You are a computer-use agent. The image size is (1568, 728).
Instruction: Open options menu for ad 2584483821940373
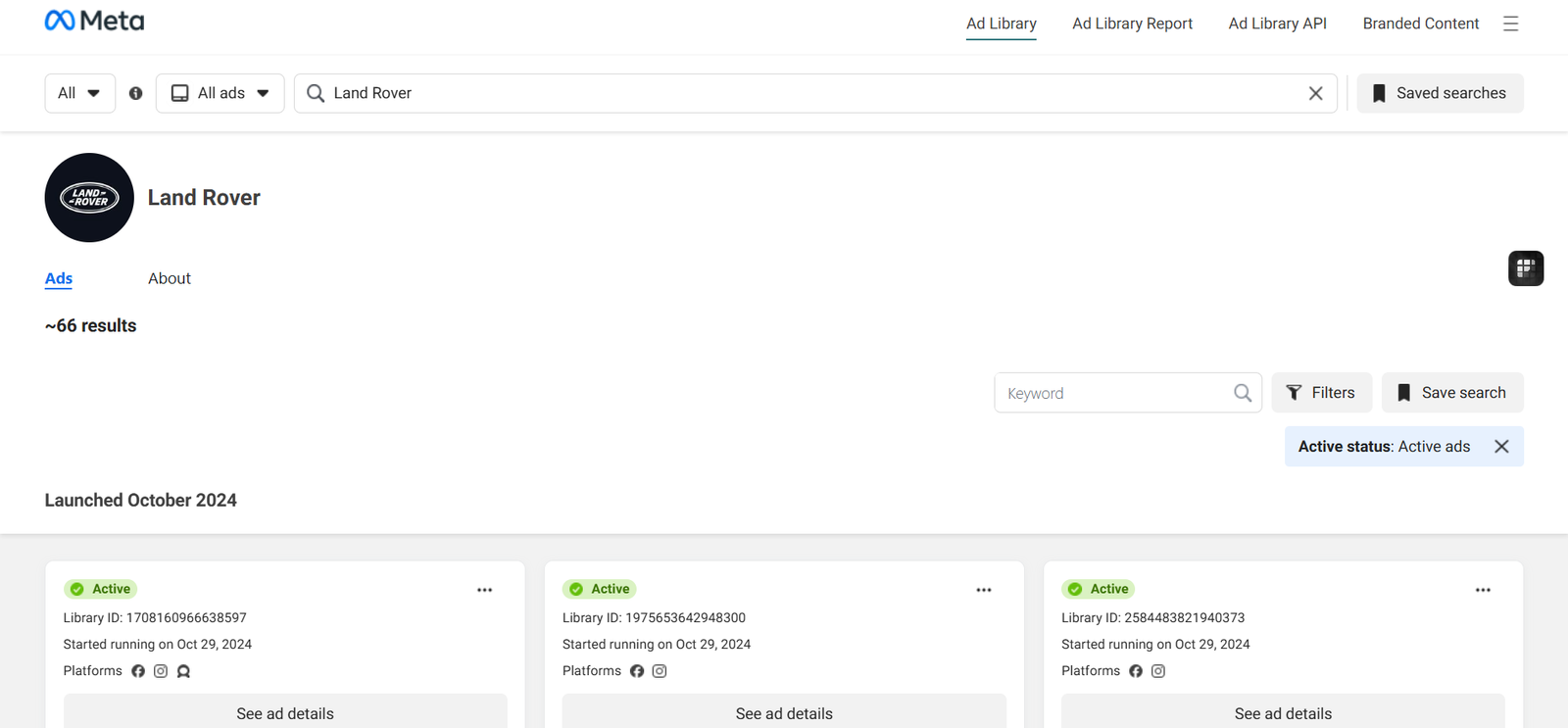click(1483, 590)
